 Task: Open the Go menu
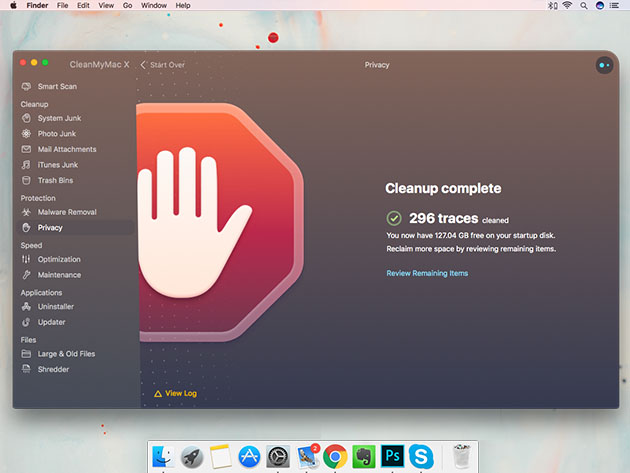(x=127, y=6)
